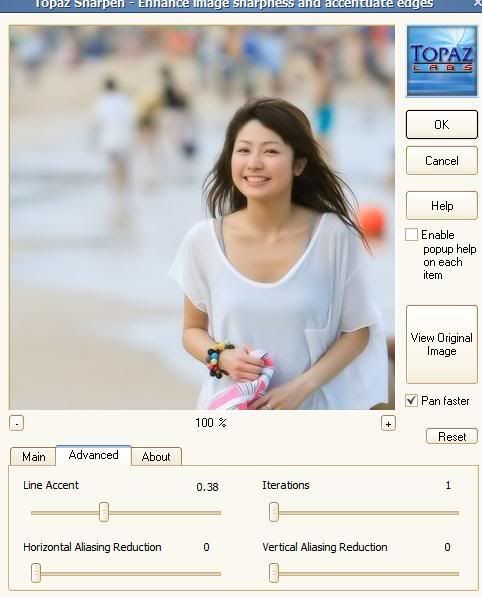Image resolution: width=482 pixels, height=597 pixels.
Task: Confirm with the OK button
Action: point(442,125)
